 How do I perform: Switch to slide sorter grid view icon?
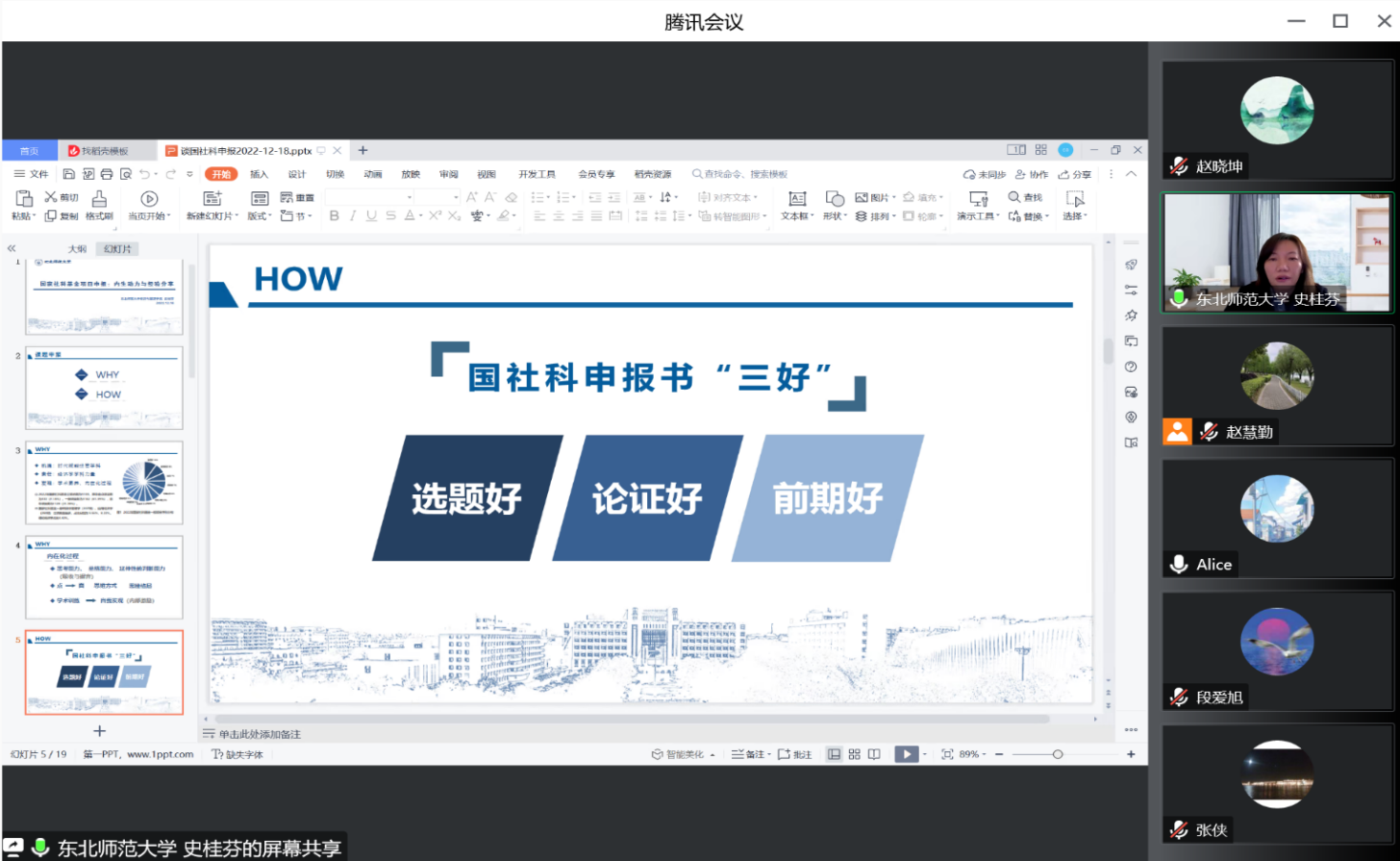pyautogui.click(x=854, y=754)
